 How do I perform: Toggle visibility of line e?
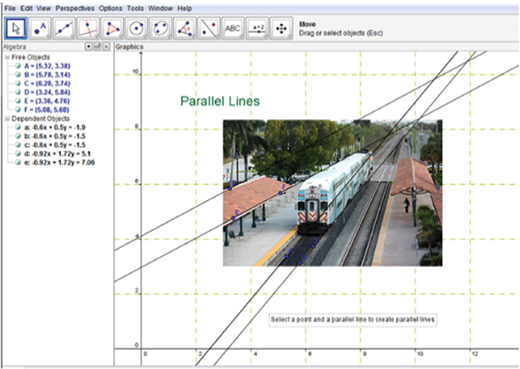tap(18, 162)
